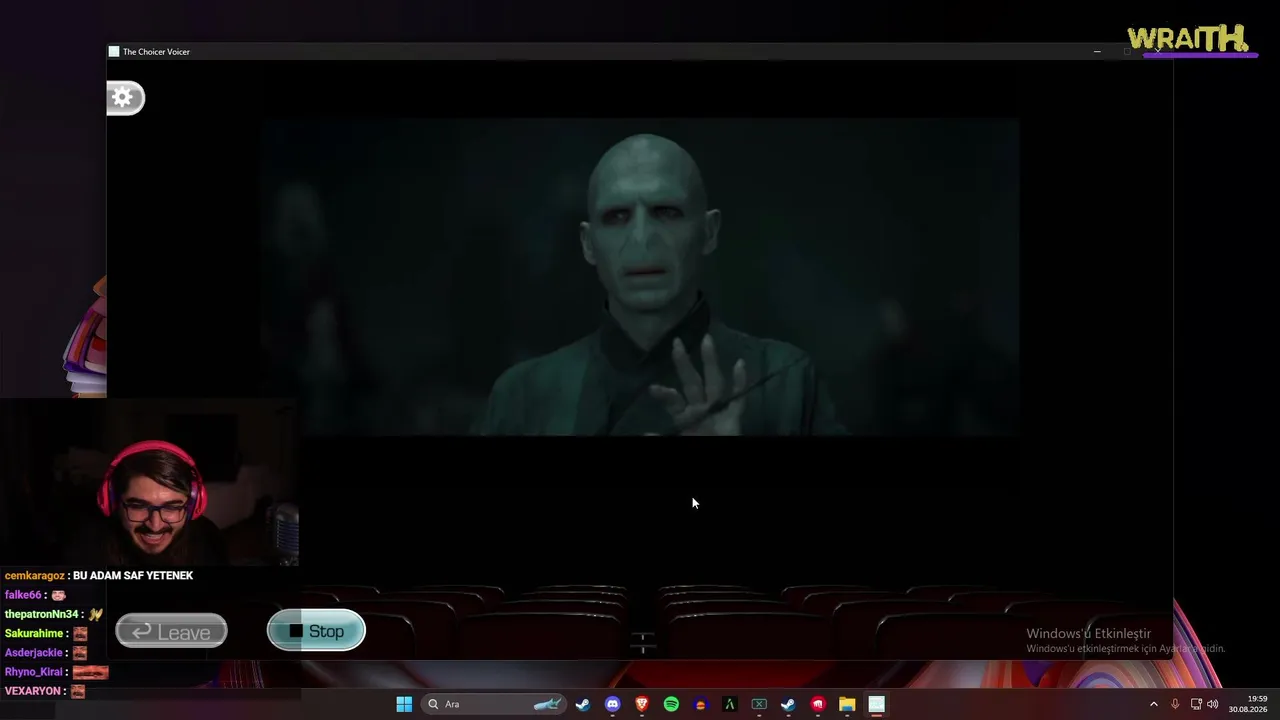Click the chat username cemkaragoz
The image size is (1280, 720).
point(35,576)
